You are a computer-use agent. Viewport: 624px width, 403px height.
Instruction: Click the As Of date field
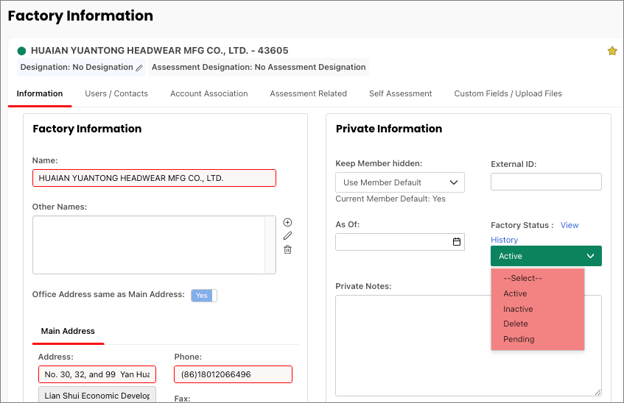400,241
